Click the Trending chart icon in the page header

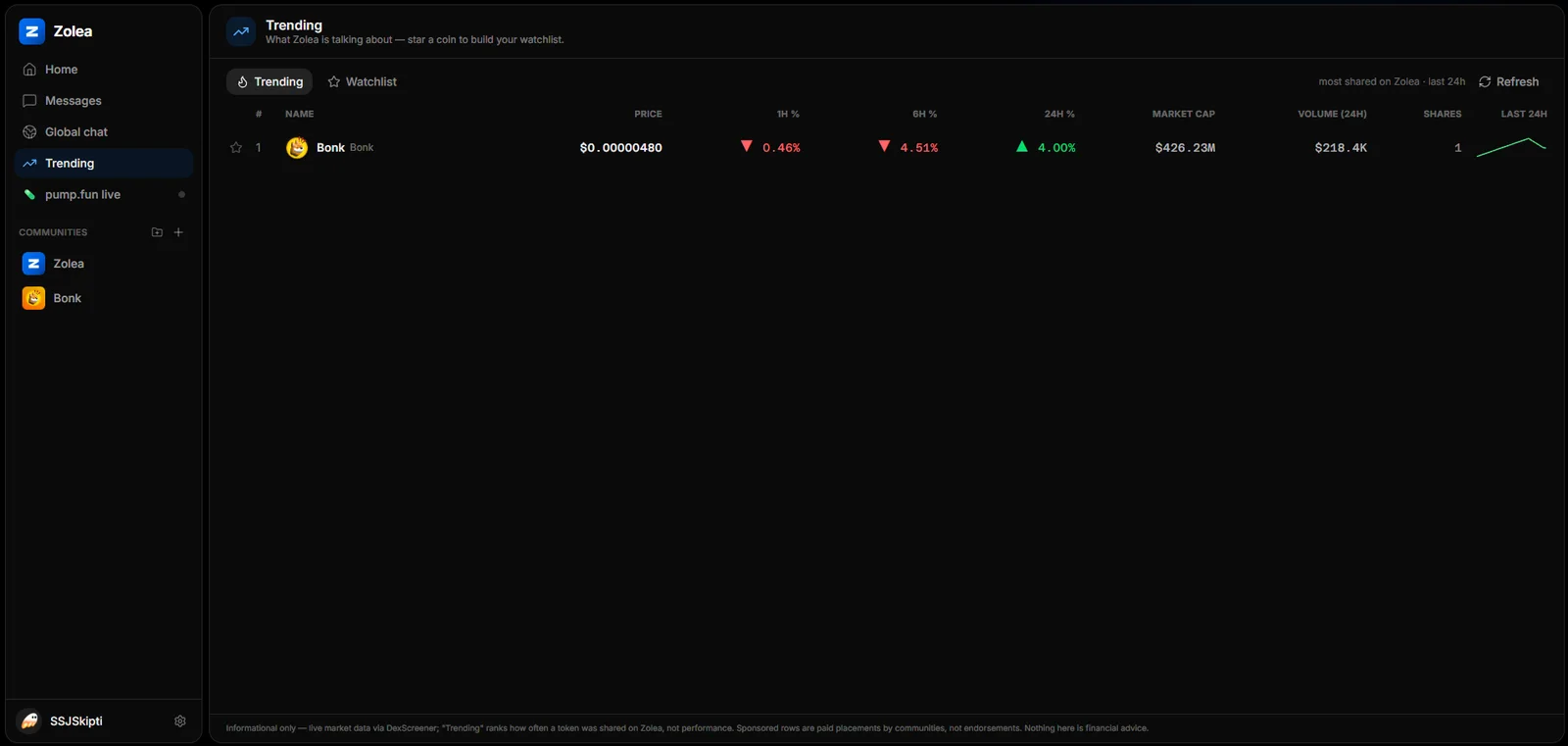pos(241,31)
